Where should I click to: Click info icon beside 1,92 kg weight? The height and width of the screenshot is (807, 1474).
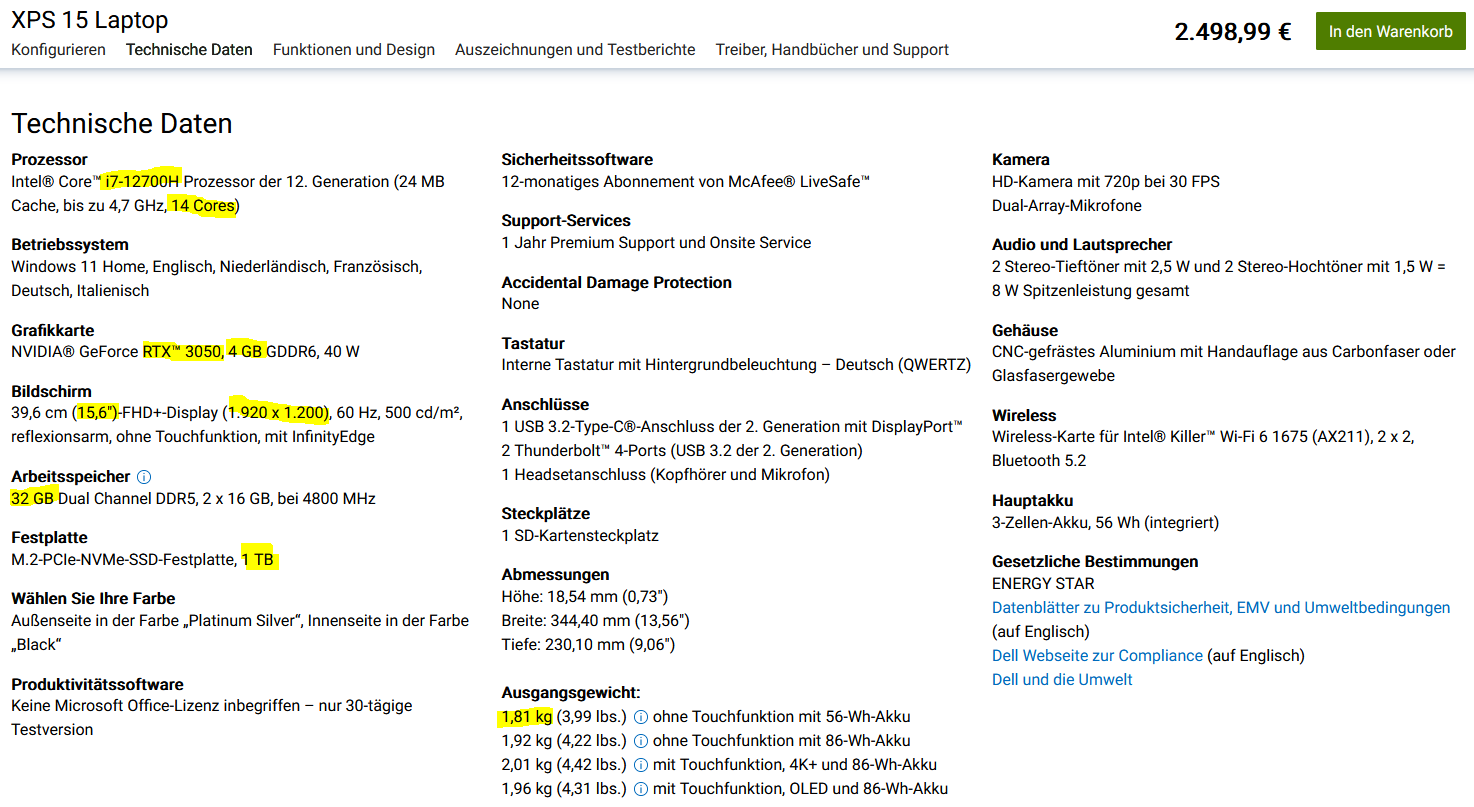tap(641, 741)
